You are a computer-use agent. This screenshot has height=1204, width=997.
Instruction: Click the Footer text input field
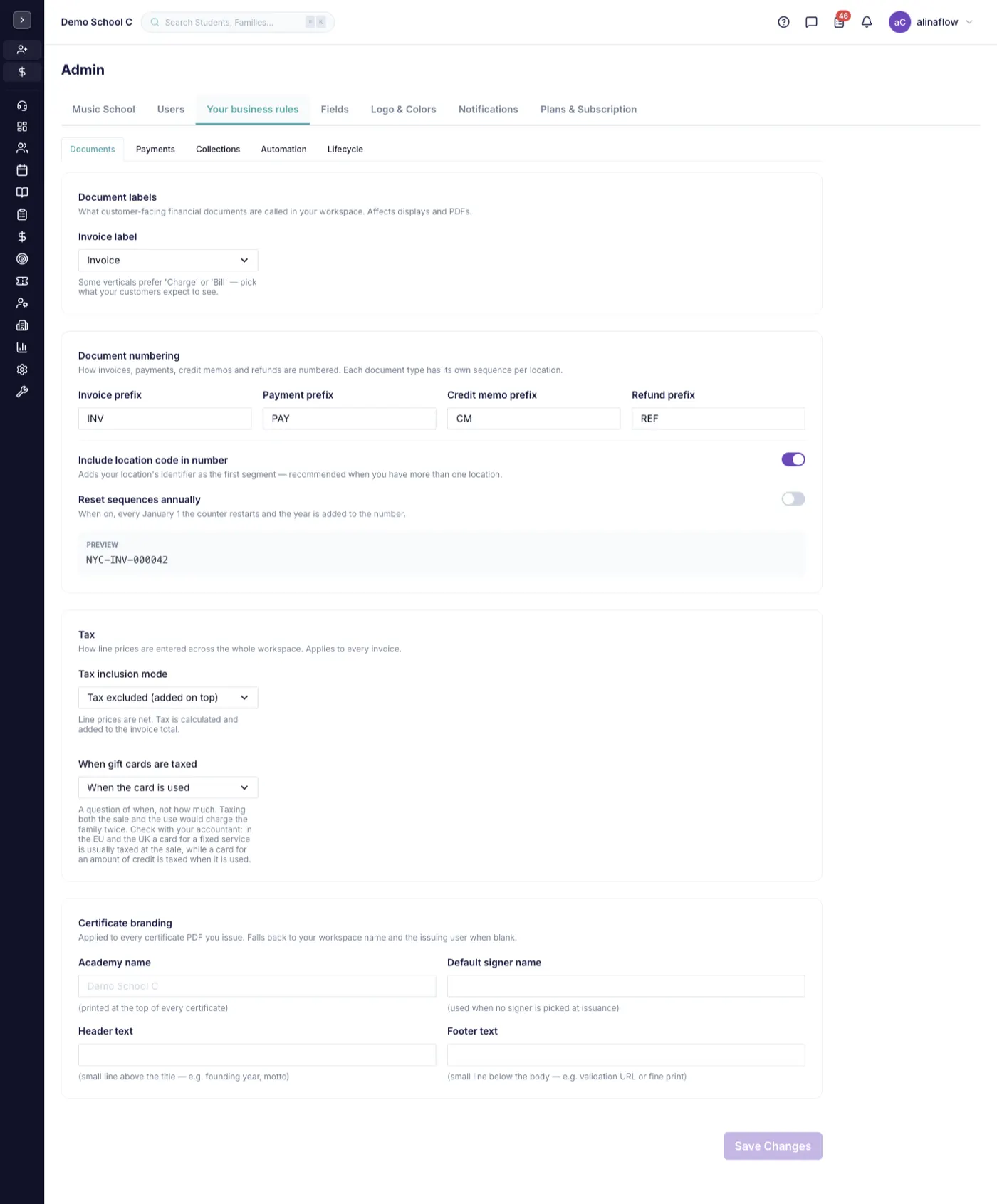point(626,1055)
